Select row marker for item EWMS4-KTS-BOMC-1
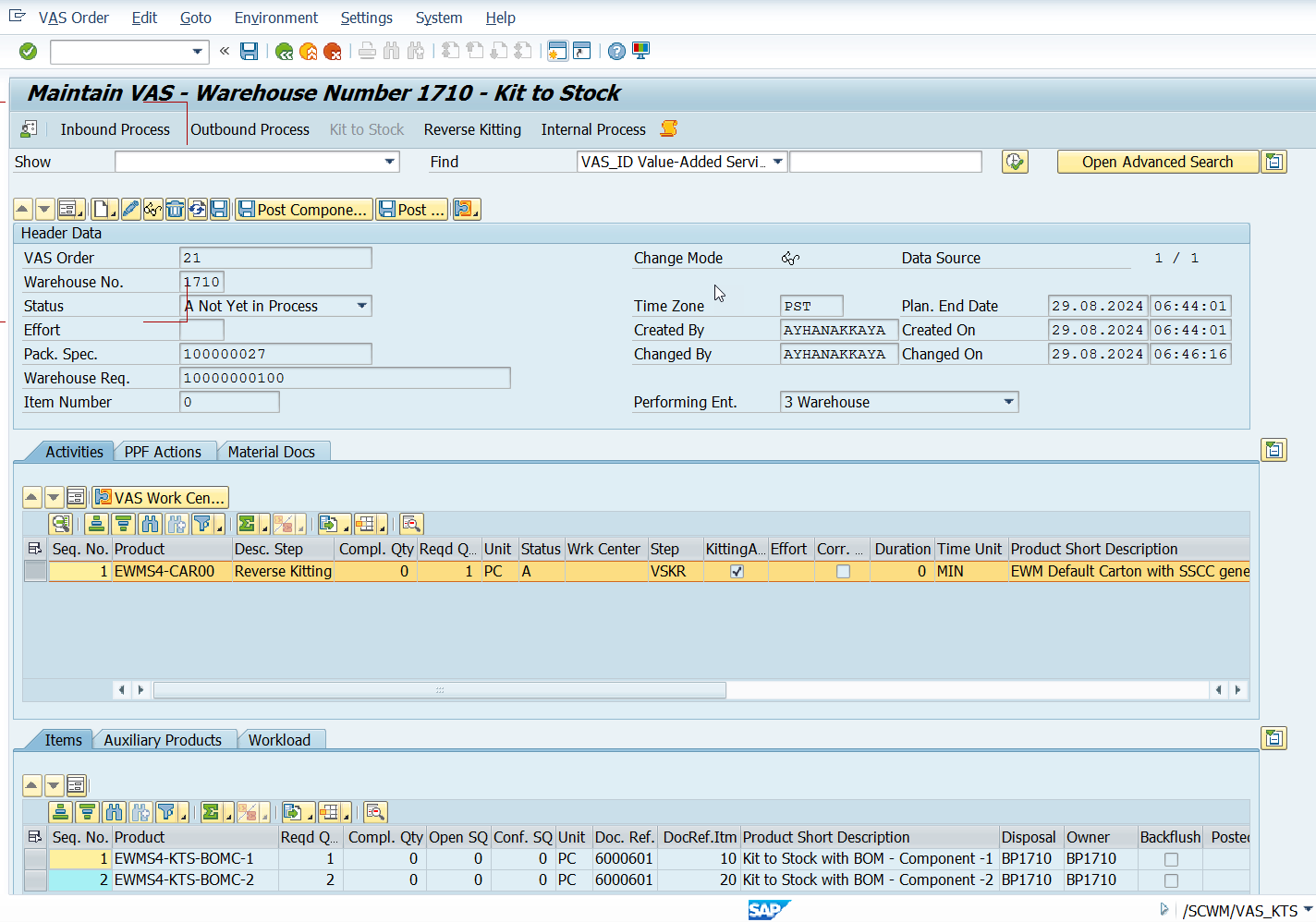 pyautogui.click(x=35, y=858)
